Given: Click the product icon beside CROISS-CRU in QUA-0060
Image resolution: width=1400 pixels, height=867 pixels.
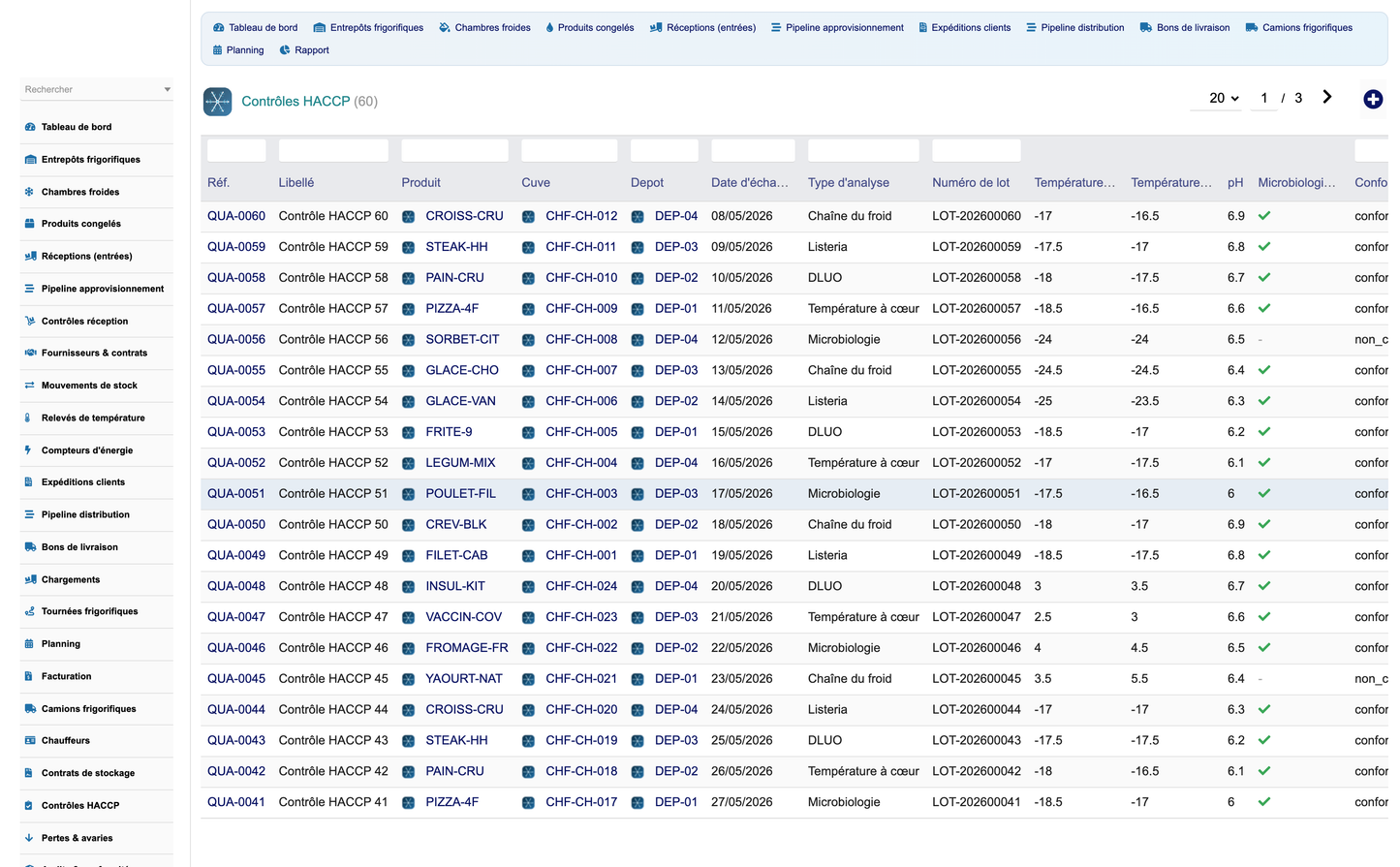Looking at the screenshot, I should pos(409,217).
